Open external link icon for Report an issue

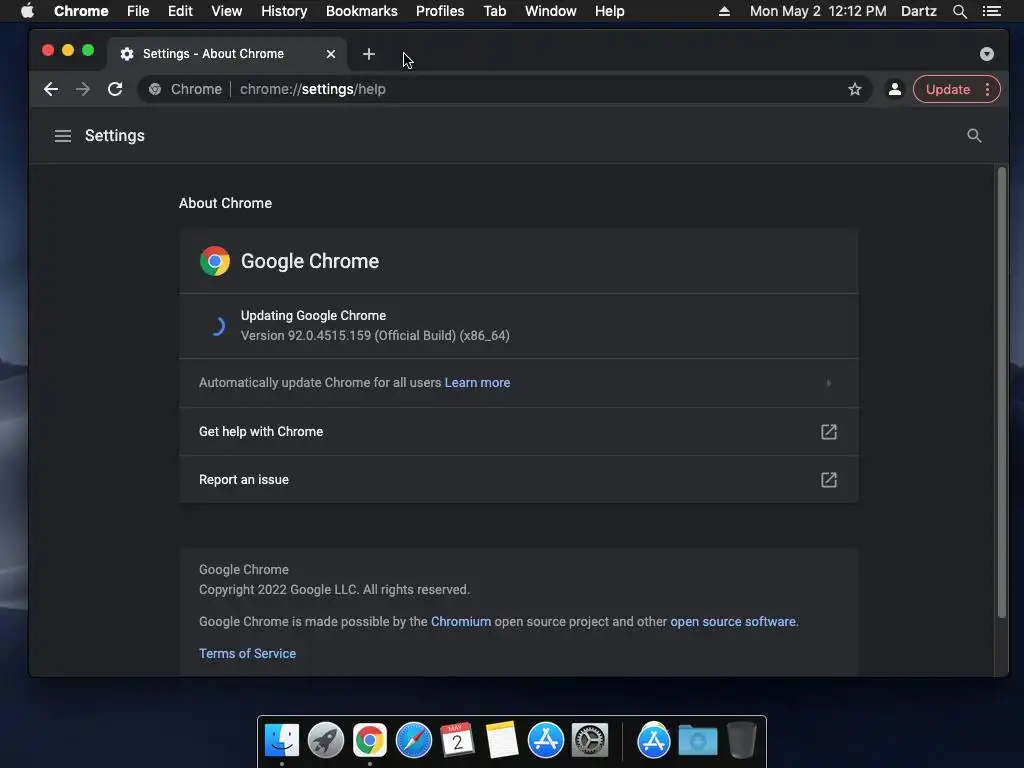point(829,480)
